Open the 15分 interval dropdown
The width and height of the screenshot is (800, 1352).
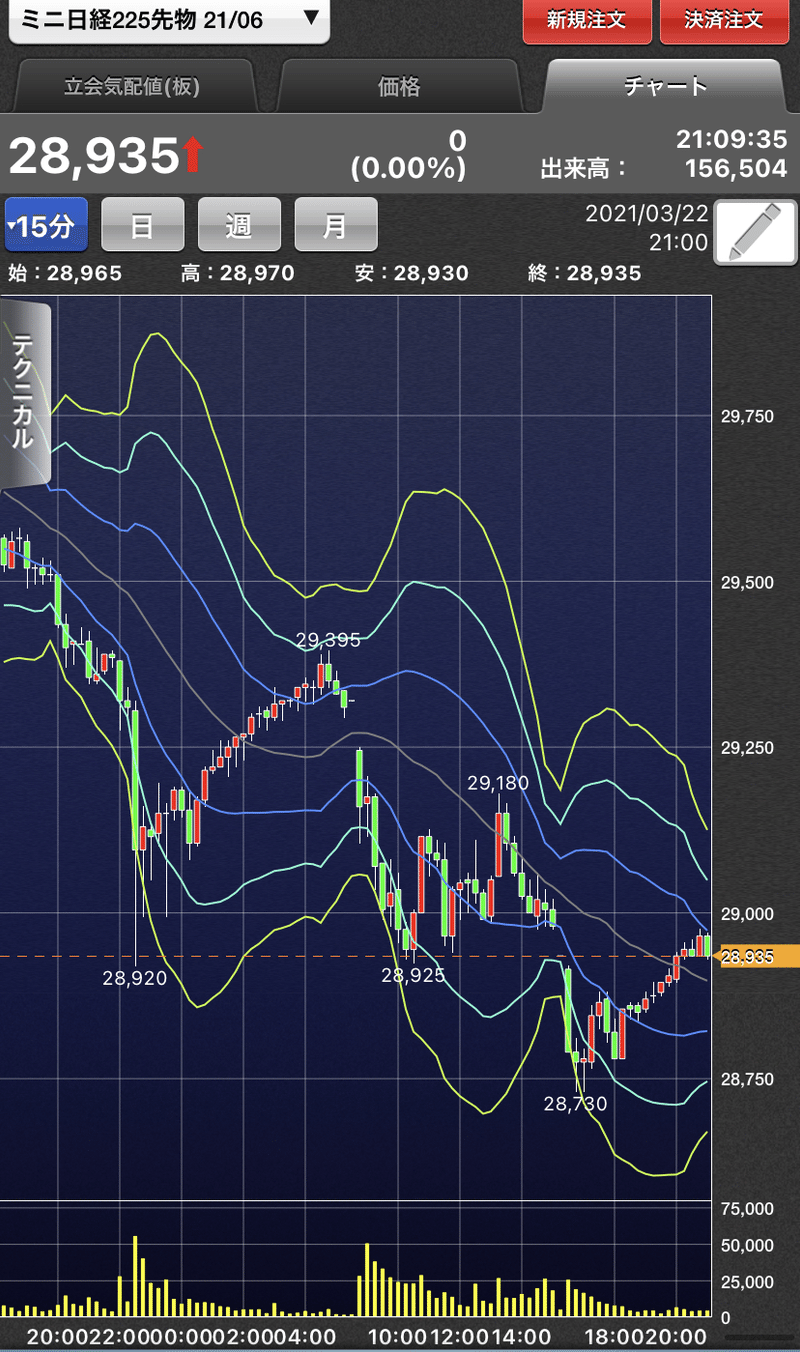(x=46, y=225)
